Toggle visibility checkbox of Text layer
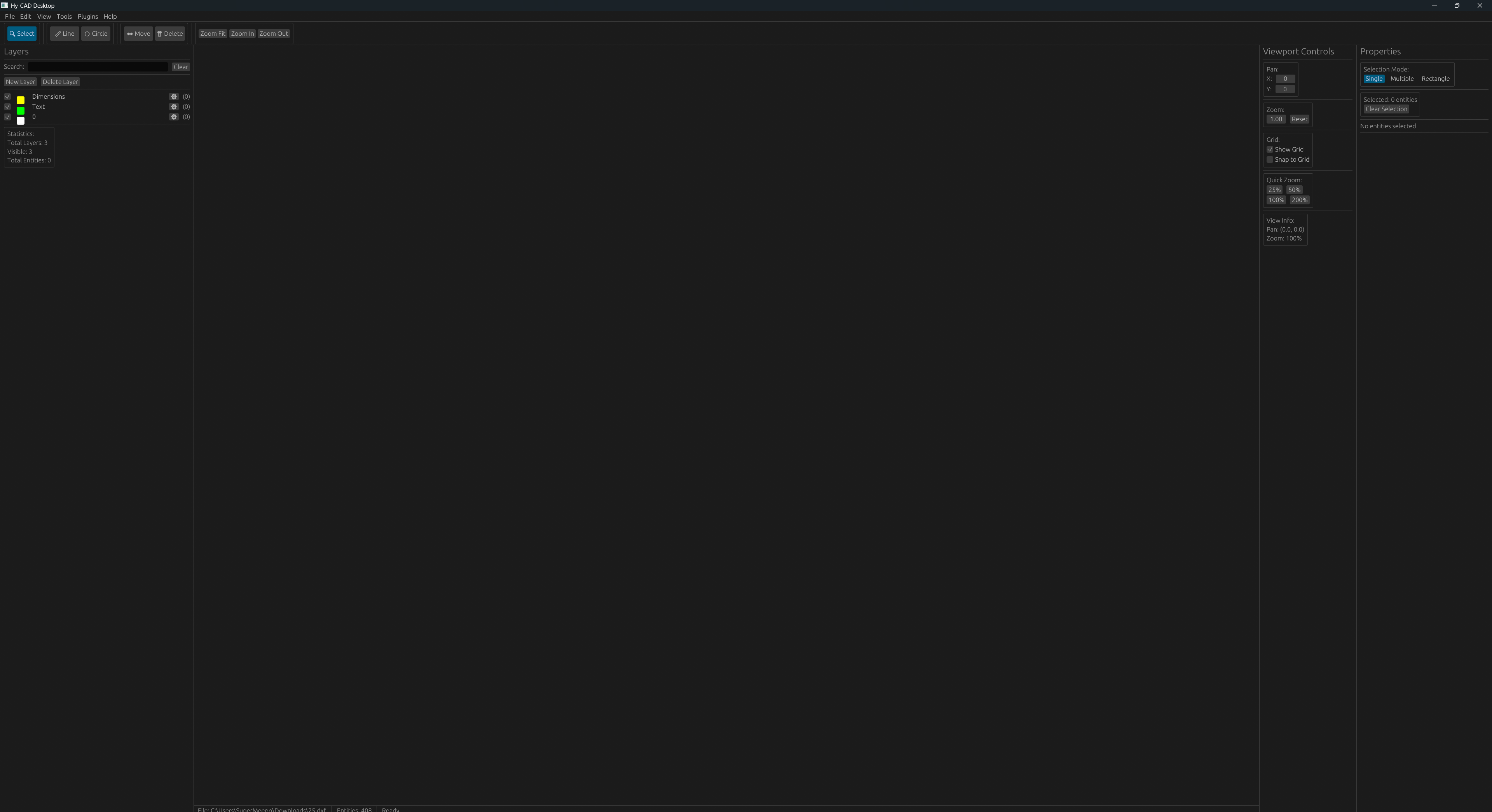Image resolution: width=1492 pixels, height=812 pixels. point(7,106)
